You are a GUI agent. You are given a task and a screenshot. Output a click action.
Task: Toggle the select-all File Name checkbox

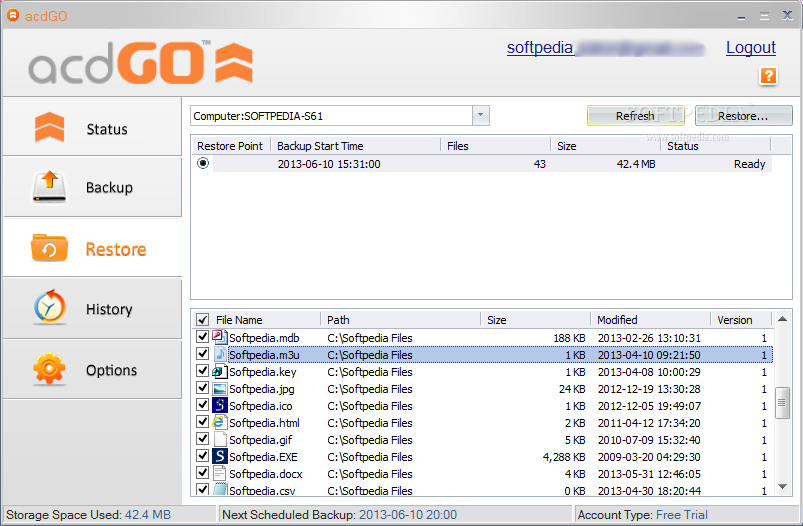(x=202, y=320)
